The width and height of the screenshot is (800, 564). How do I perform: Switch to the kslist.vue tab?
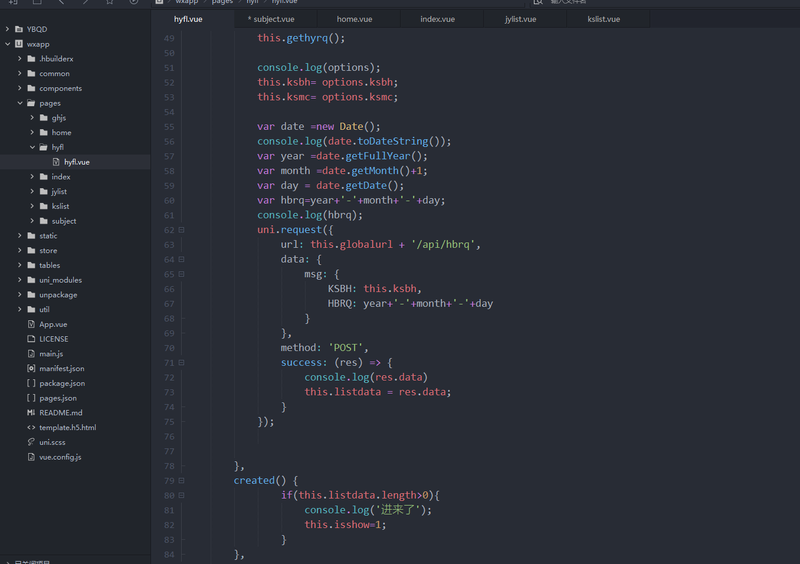608,19
